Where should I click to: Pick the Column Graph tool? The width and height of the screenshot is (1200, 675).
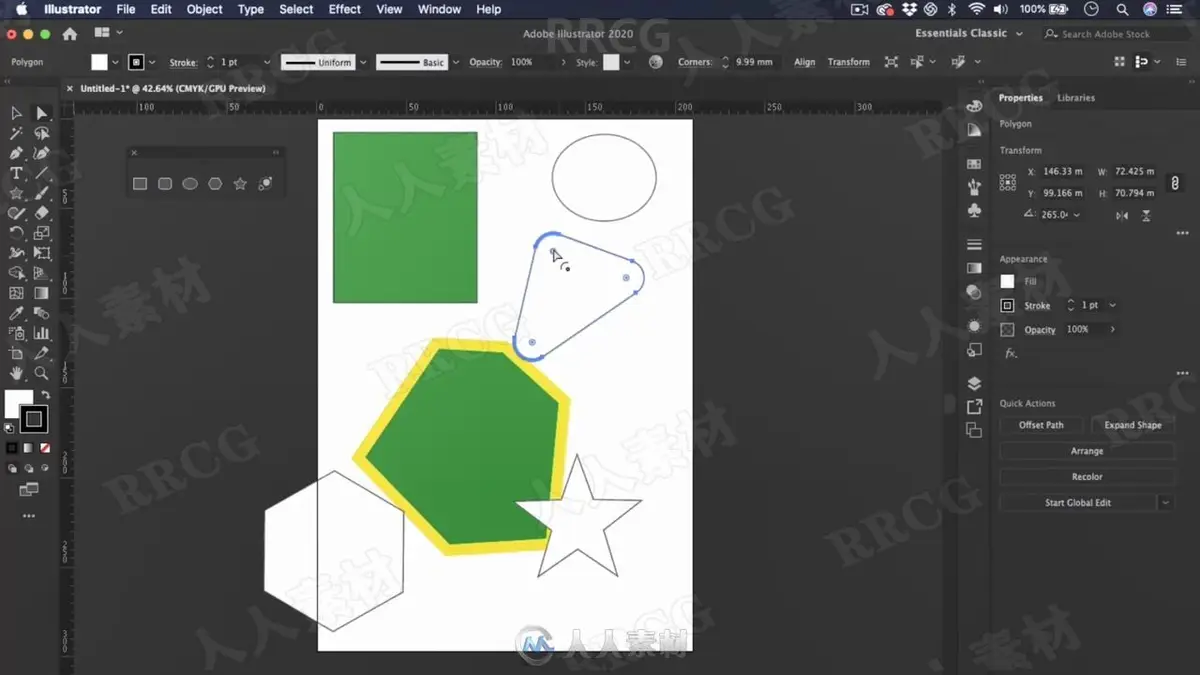(x=41, y=333)
